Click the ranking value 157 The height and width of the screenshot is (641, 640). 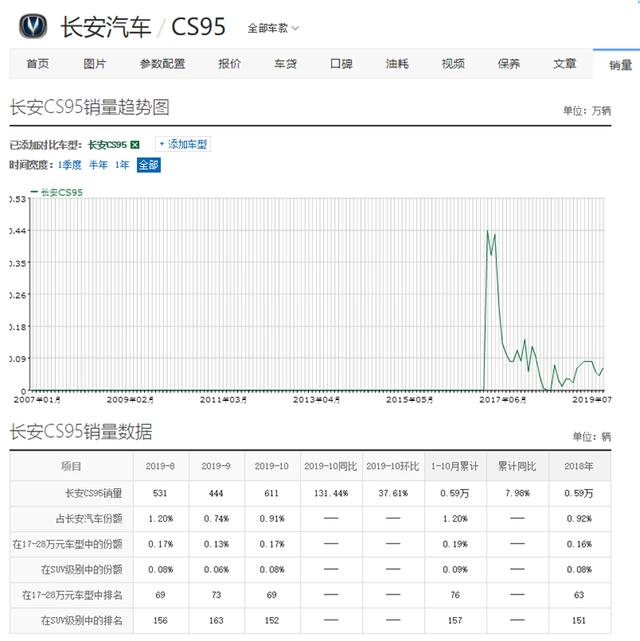pos(455,621)
